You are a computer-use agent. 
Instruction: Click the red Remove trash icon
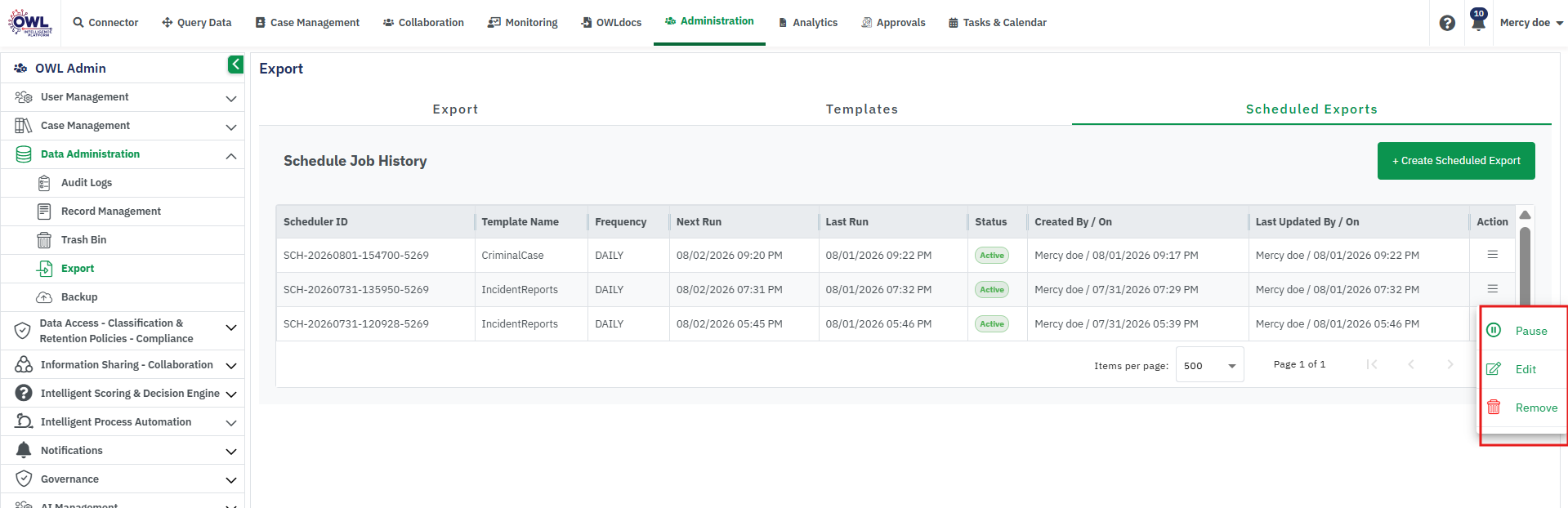click(x=1494, y=407)
